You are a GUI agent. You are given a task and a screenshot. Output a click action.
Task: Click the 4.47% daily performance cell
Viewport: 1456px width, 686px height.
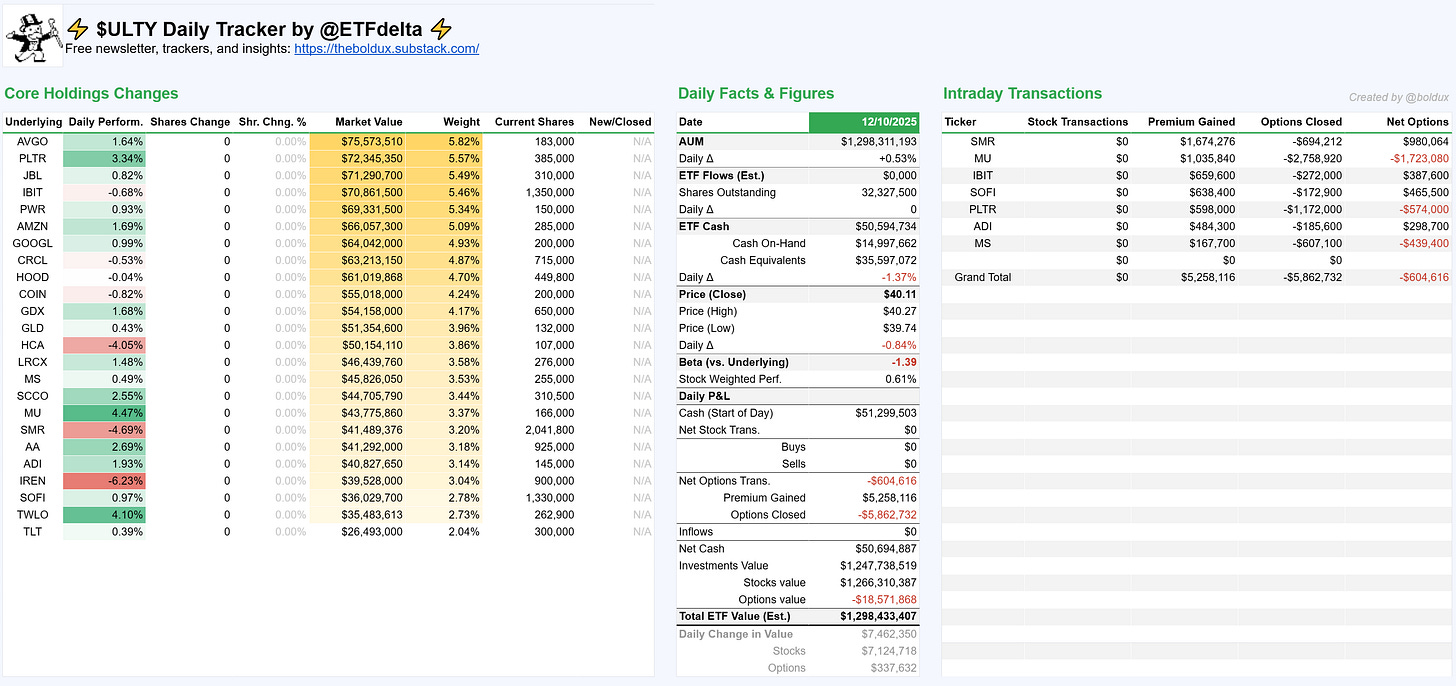pos(104,413)
